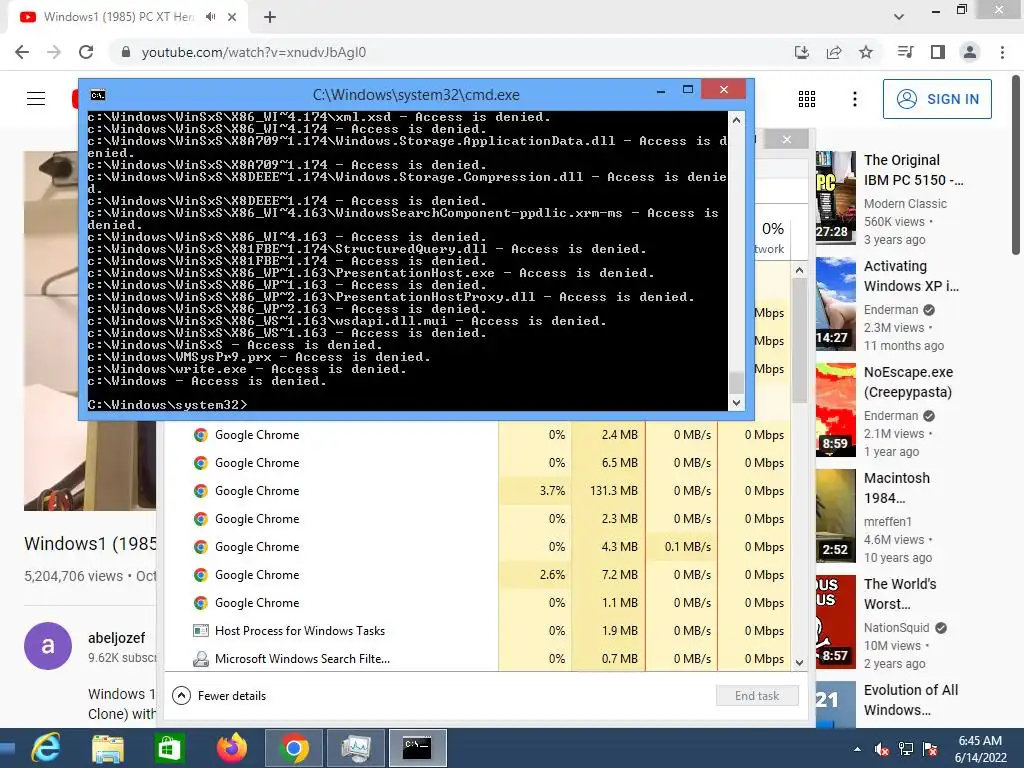Click Task Manager scrollbar down arrow
The image size is (1024, 768).
click(799, 662)
